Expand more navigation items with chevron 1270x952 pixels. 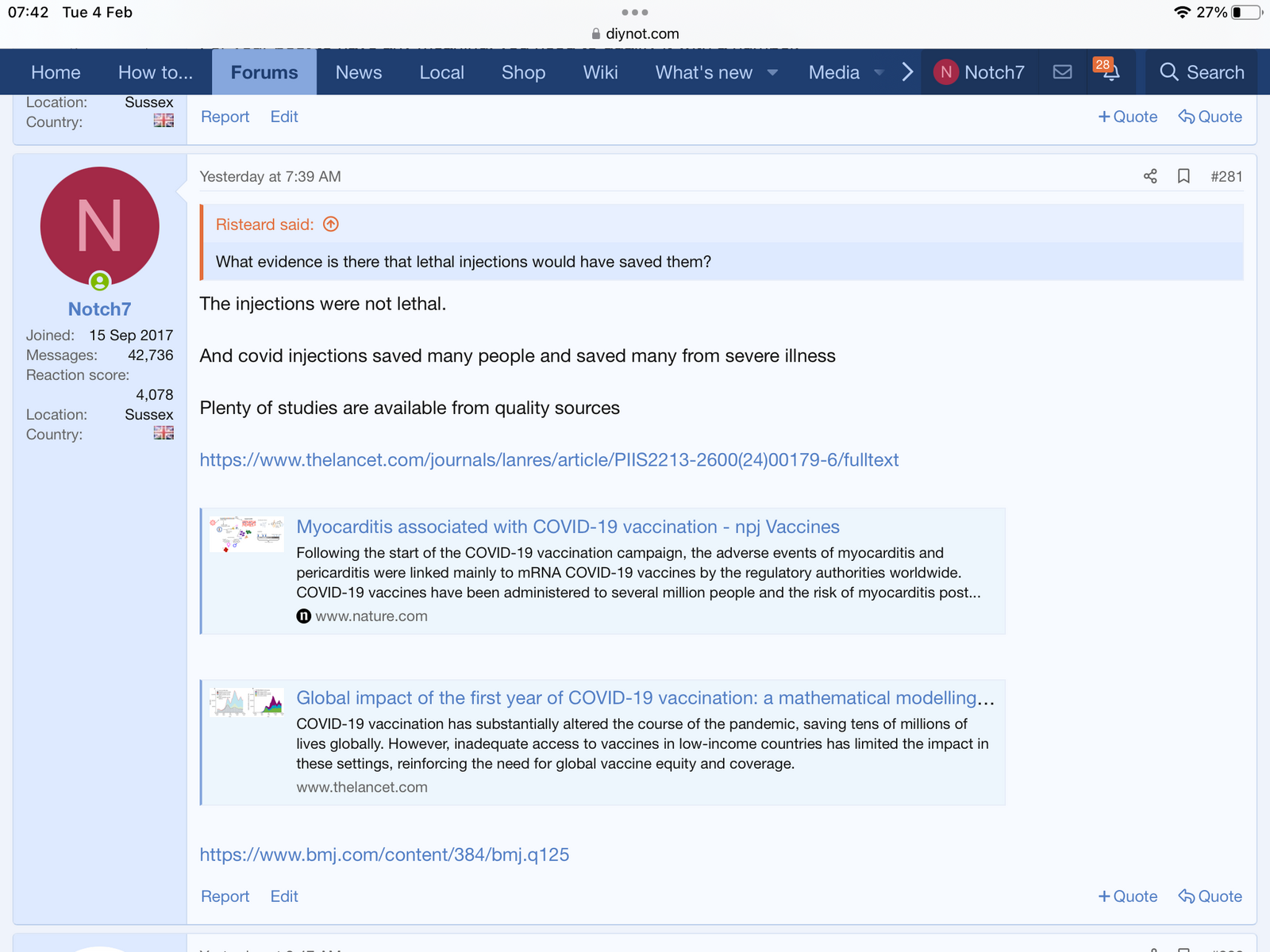[x=907, y=72]
